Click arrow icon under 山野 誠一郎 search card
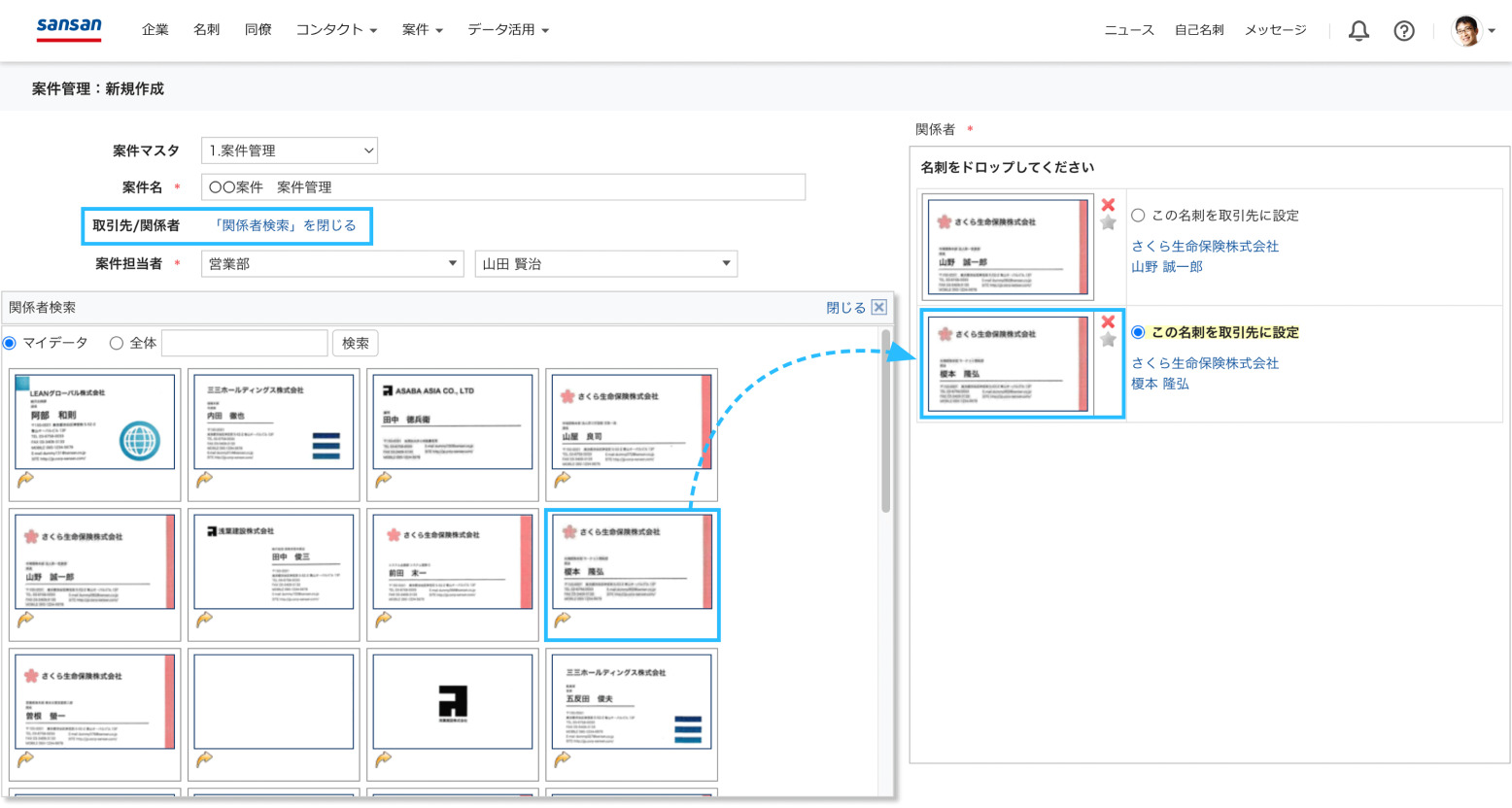Image resolution: width=1512 pixels, height=808 pixels. pos(25,619)
